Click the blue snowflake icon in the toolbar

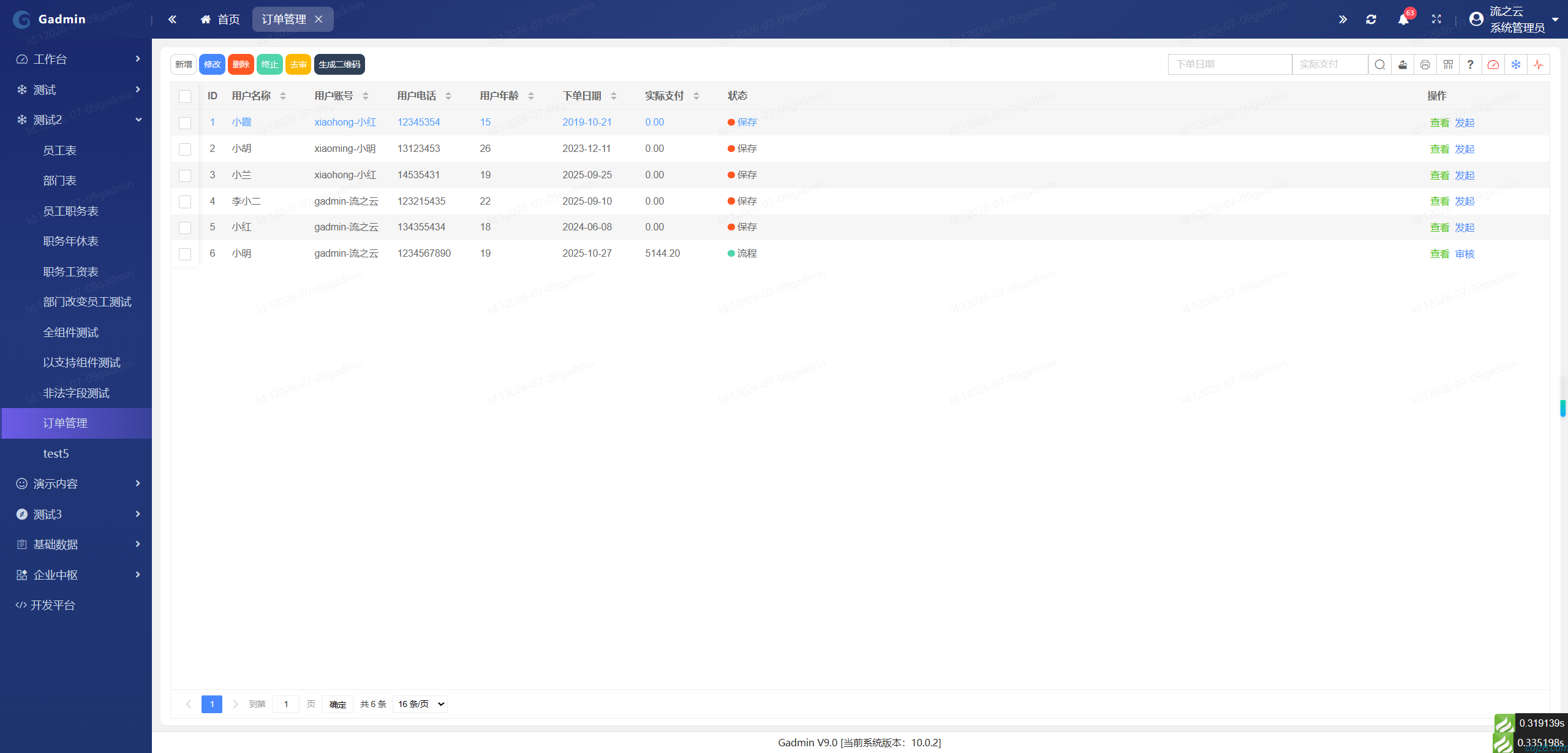[1516, 64]
